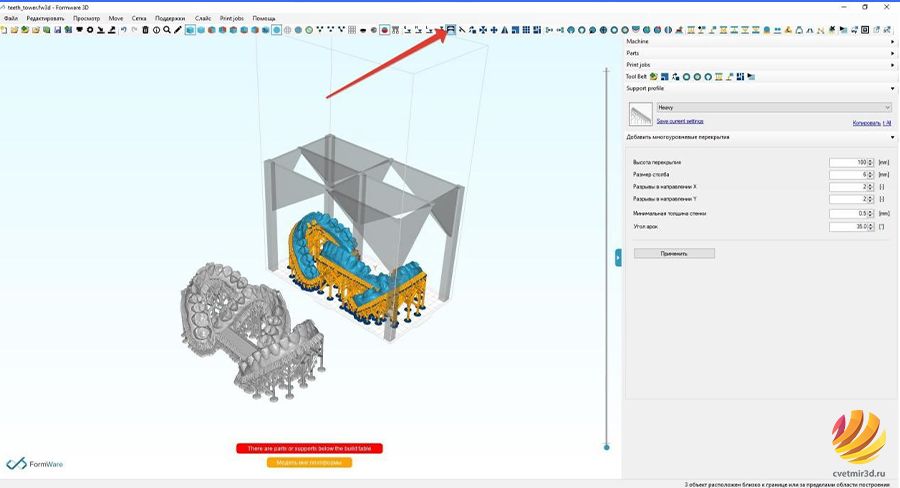Click the blue side panel collapse handle
Screen dimensions: 900x488
click(x=618, y=257)
